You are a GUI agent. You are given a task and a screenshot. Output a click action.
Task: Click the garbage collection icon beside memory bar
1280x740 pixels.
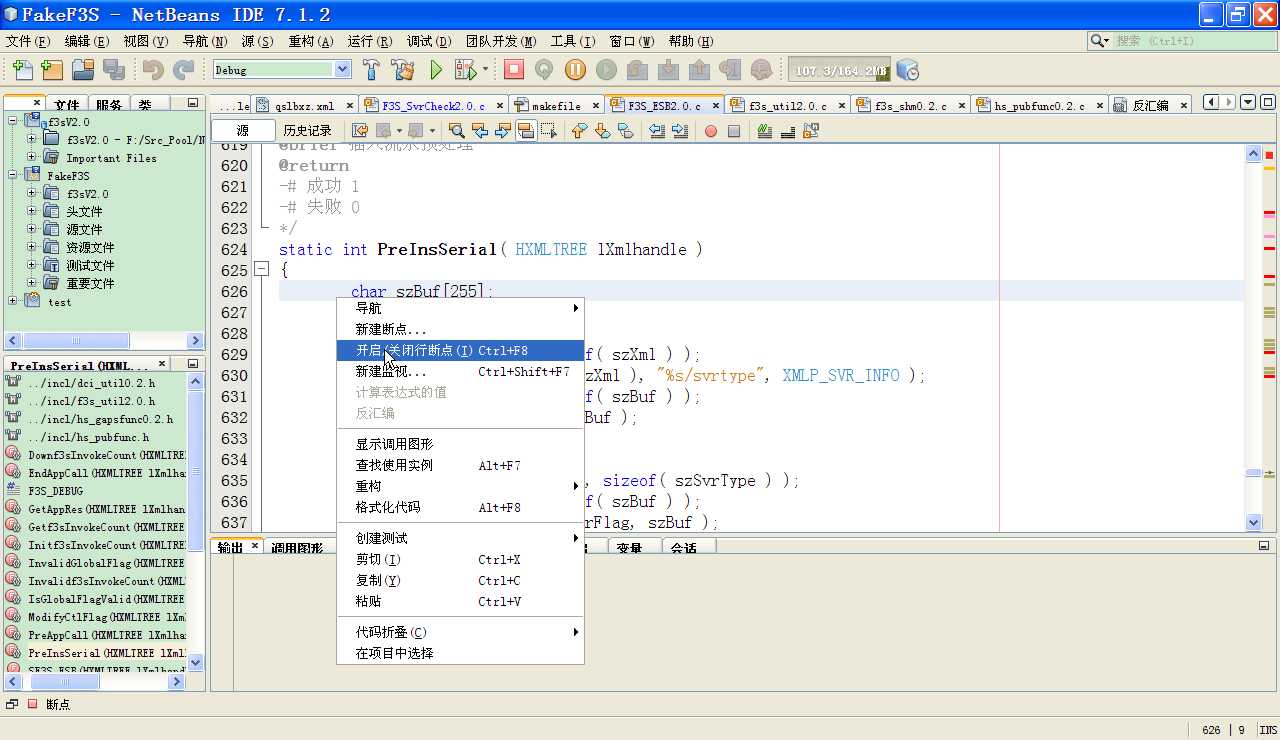907,70
